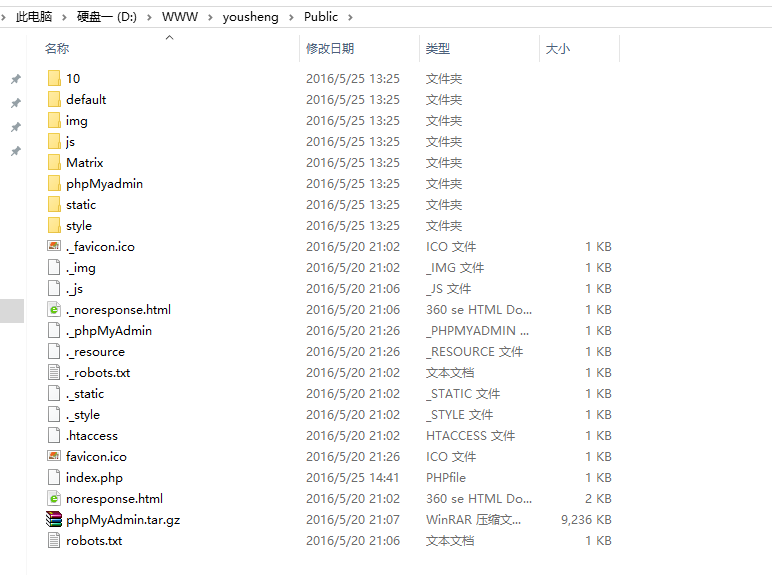Click the index.php file icon

[54, 478]
